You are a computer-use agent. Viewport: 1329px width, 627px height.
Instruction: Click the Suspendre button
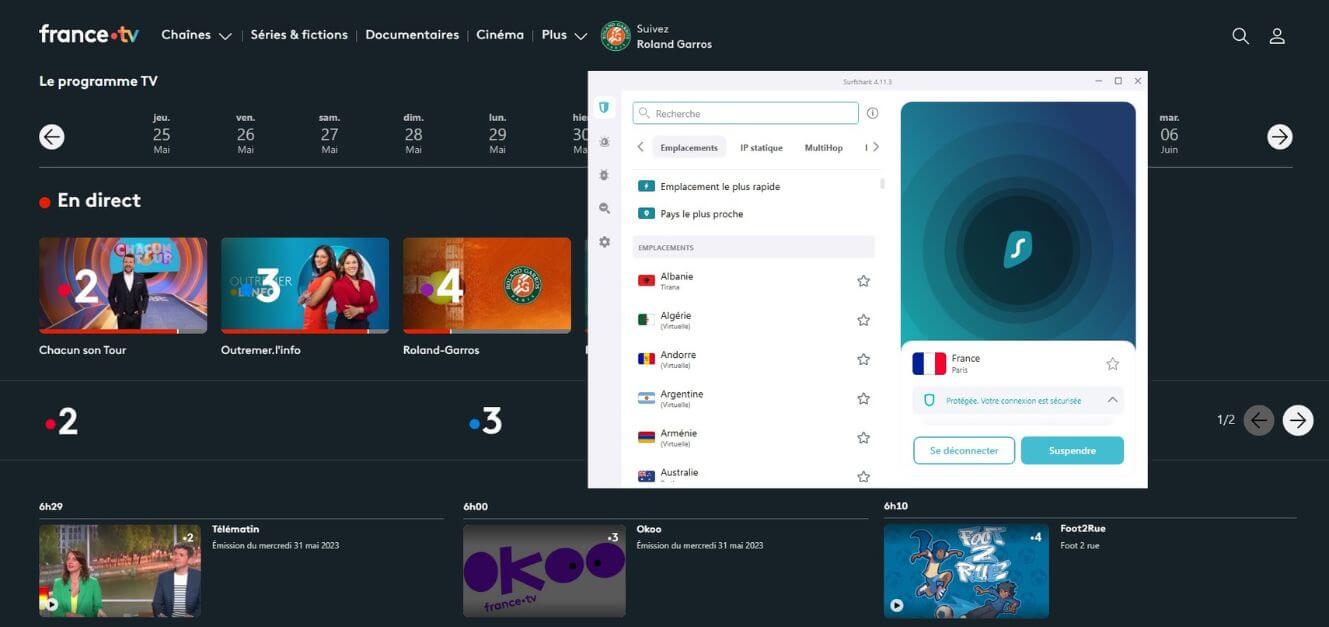tap(1072, 451)
